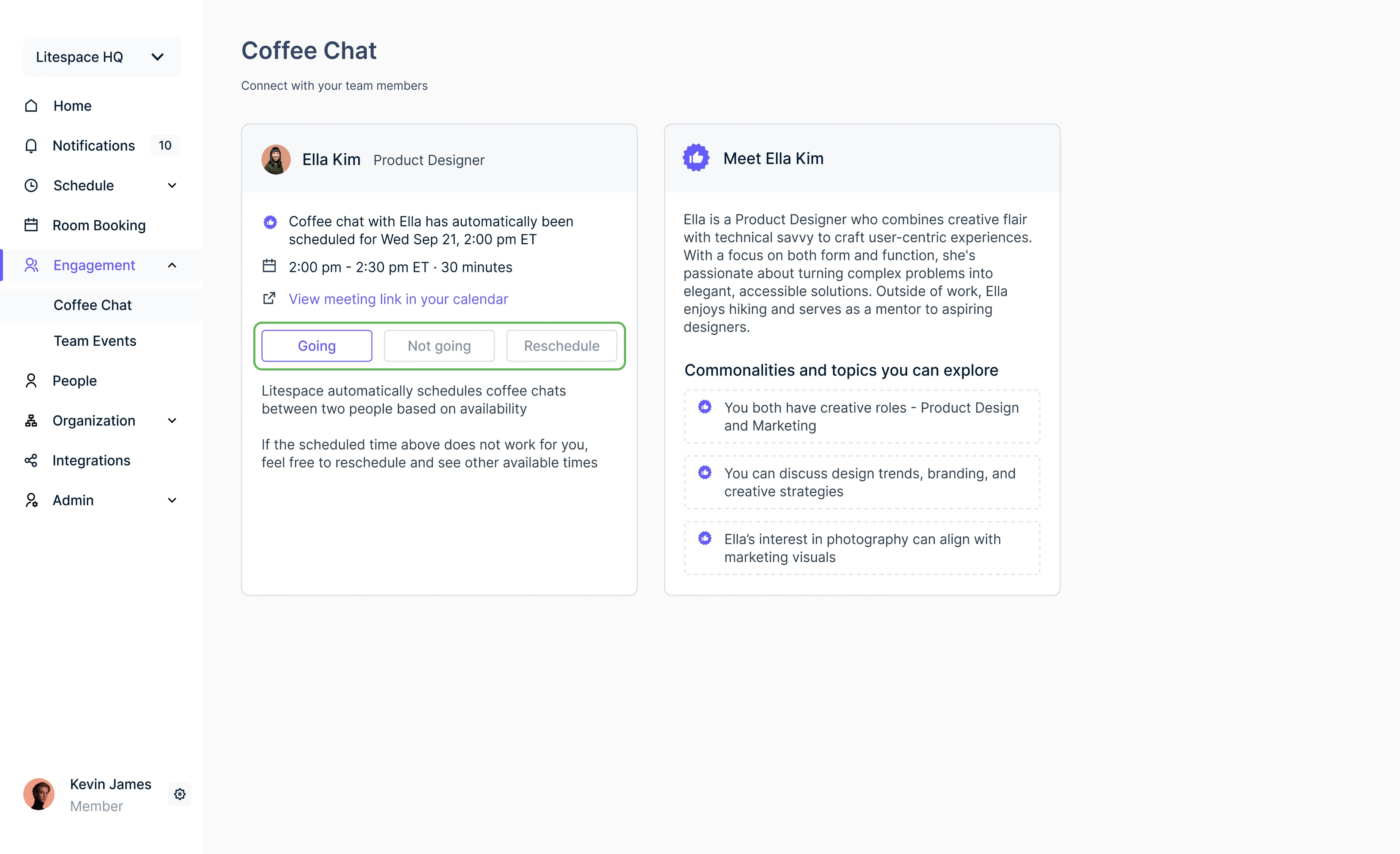This screenshot has width=1400, height=854.
Task: Click the Integrations share icon
Action: (x=31, y=460)
